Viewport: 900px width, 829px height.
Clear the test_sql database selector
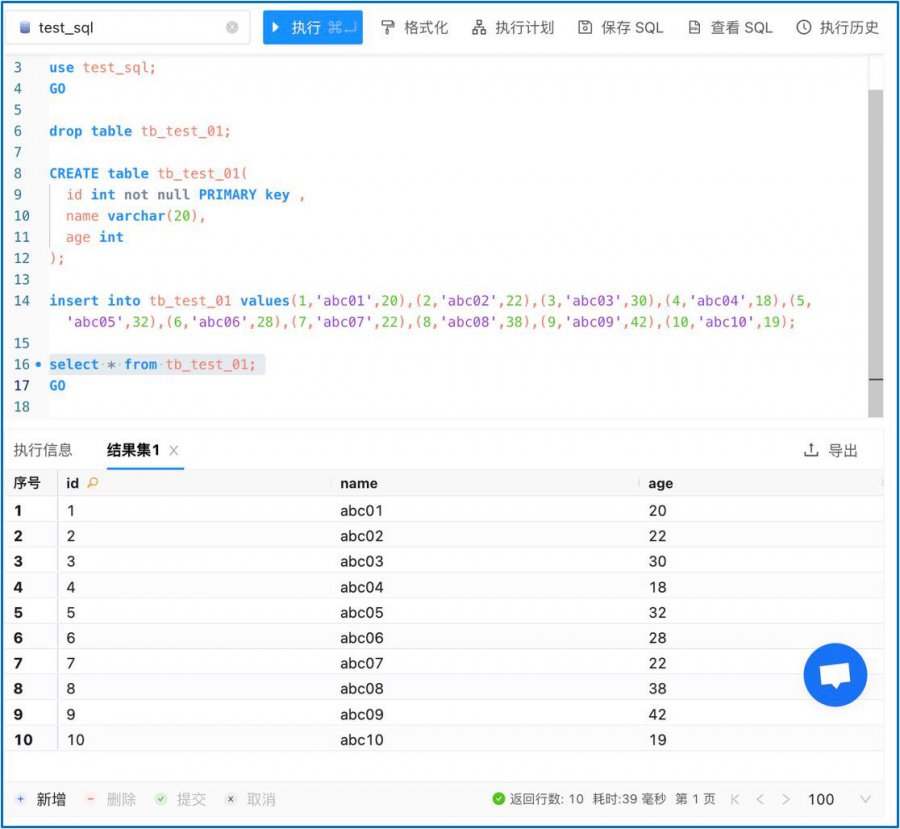[x=232, y=28]
